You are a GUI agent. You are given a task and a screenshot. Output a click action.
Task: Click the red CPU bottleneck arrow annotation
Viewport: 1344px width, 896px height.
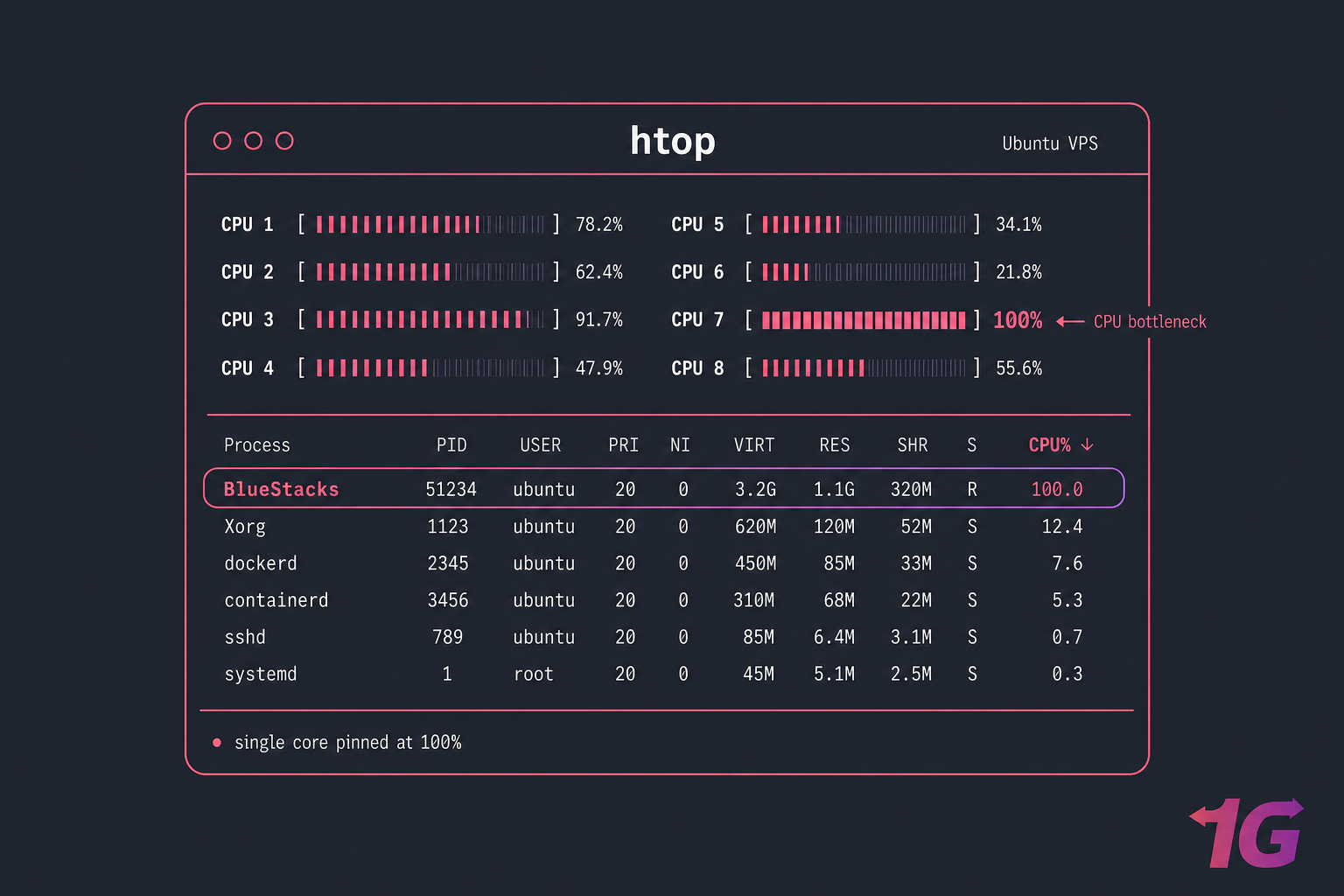pyautogui.click(x=1072, y=321)
